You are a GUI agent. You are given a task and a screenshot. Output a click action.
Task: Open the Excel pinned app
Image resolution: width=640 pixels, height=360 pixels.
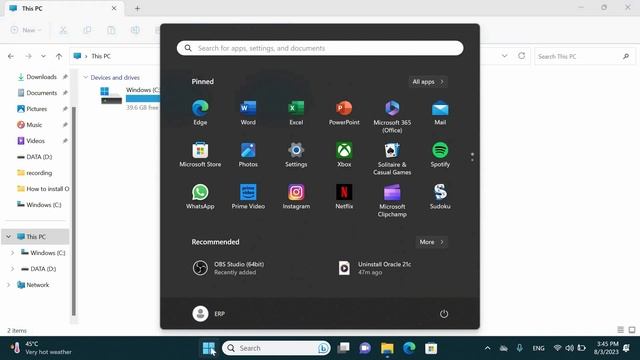click(296, 112)
